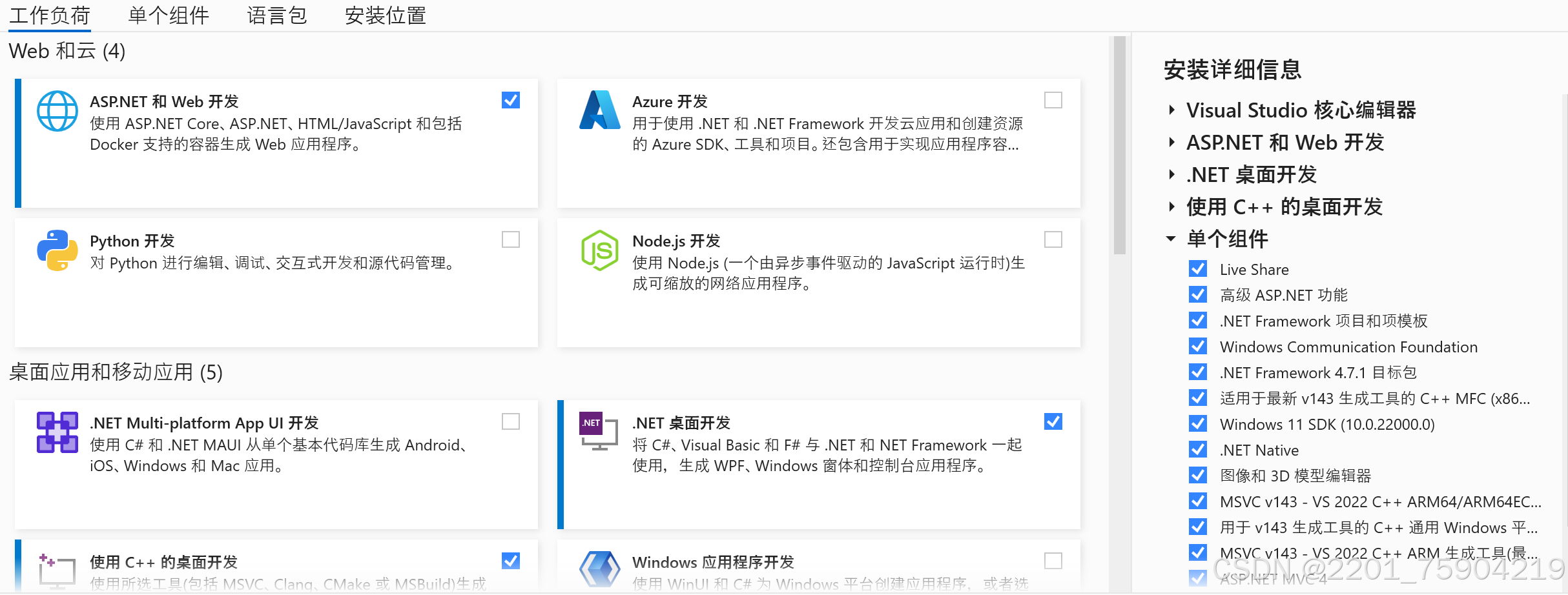Open the 语言包 tab
1568x595 pixels.
point(276,15)
